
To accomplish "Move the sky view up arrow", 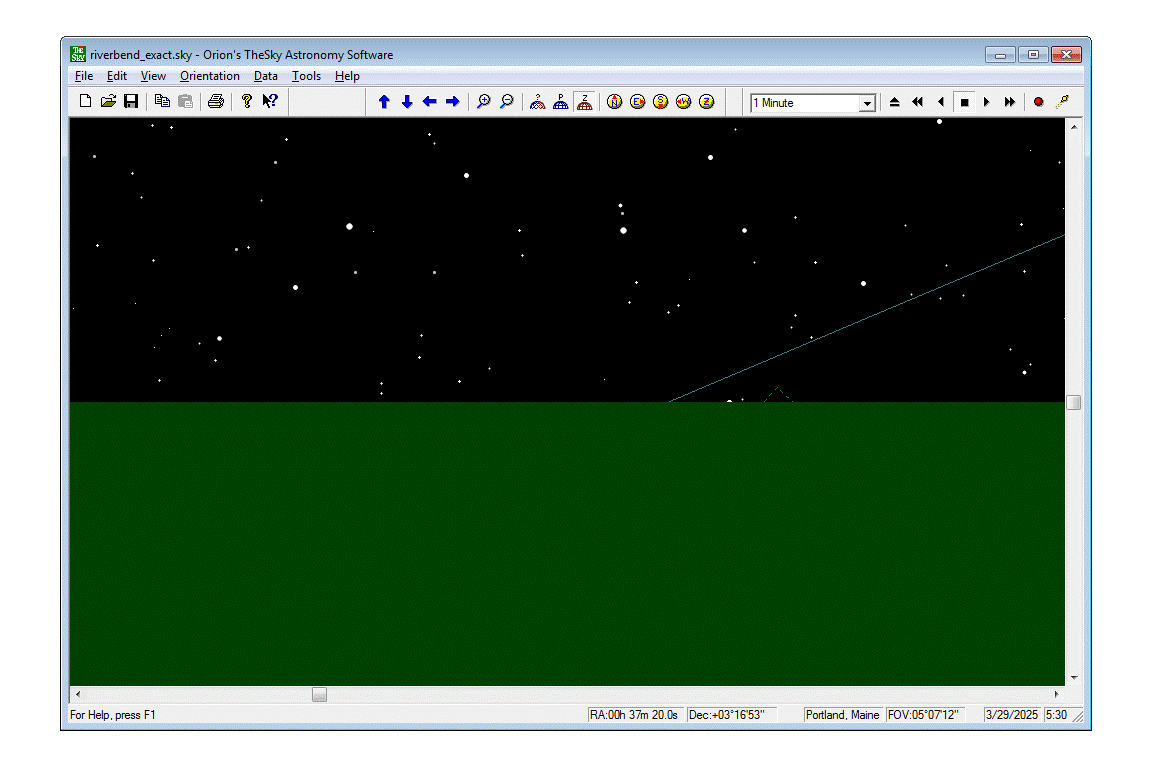I will click(384, 102).
